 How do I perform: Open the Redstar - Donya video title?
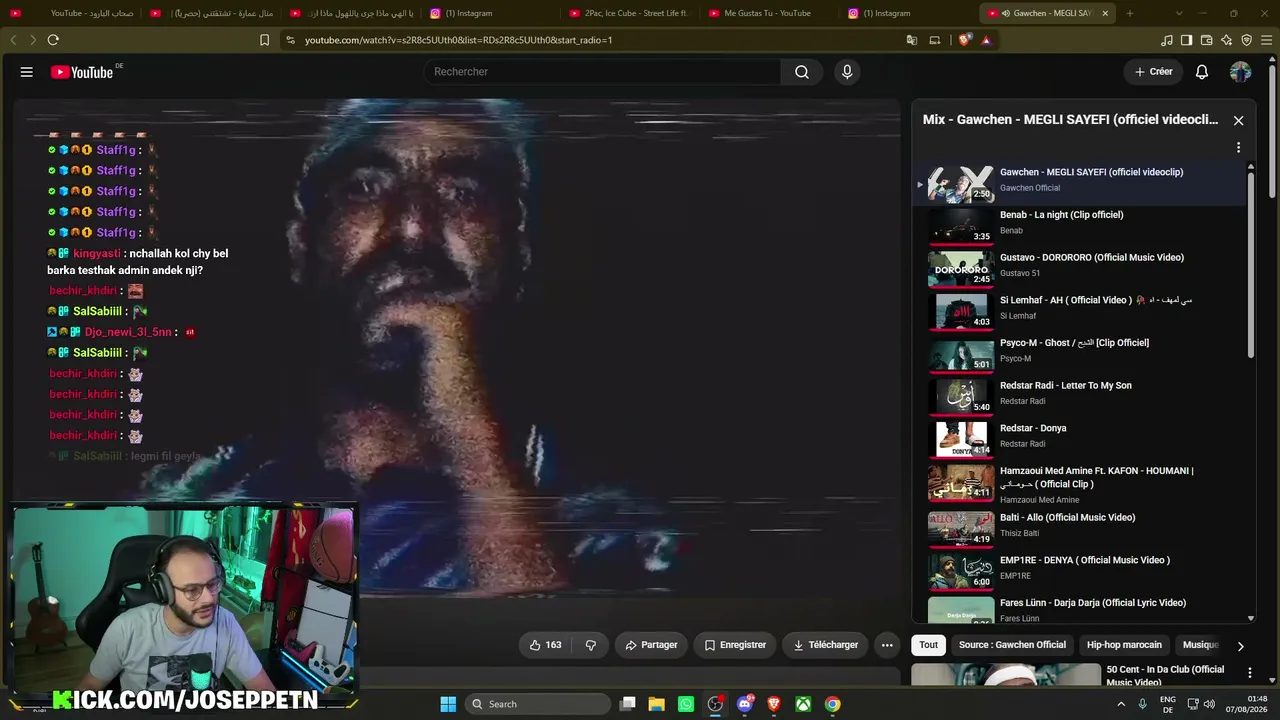tap(1033, 428)
